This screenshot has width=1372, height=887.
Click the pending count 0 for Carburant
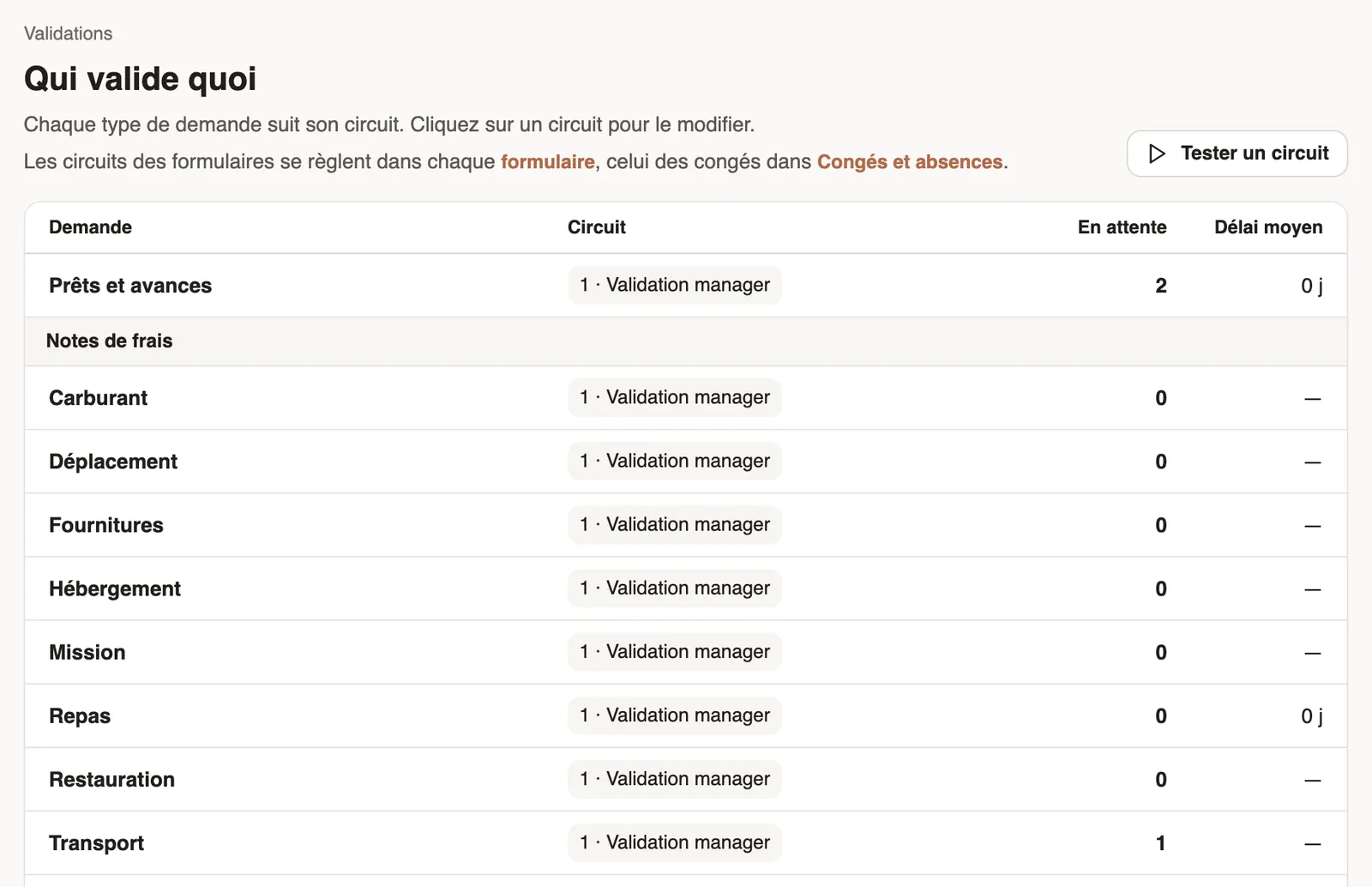pos(1161,398)
